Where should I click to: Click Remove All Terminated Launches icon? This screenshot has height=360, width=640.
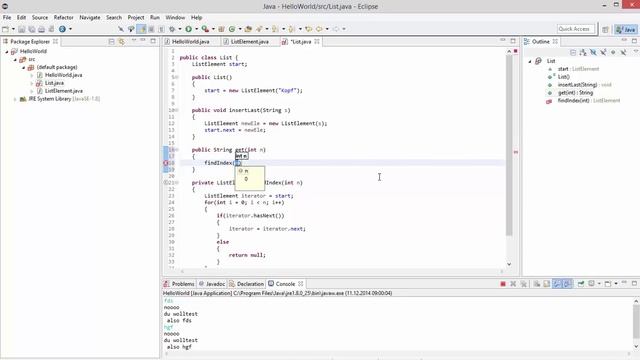click(x=524, y=284)
